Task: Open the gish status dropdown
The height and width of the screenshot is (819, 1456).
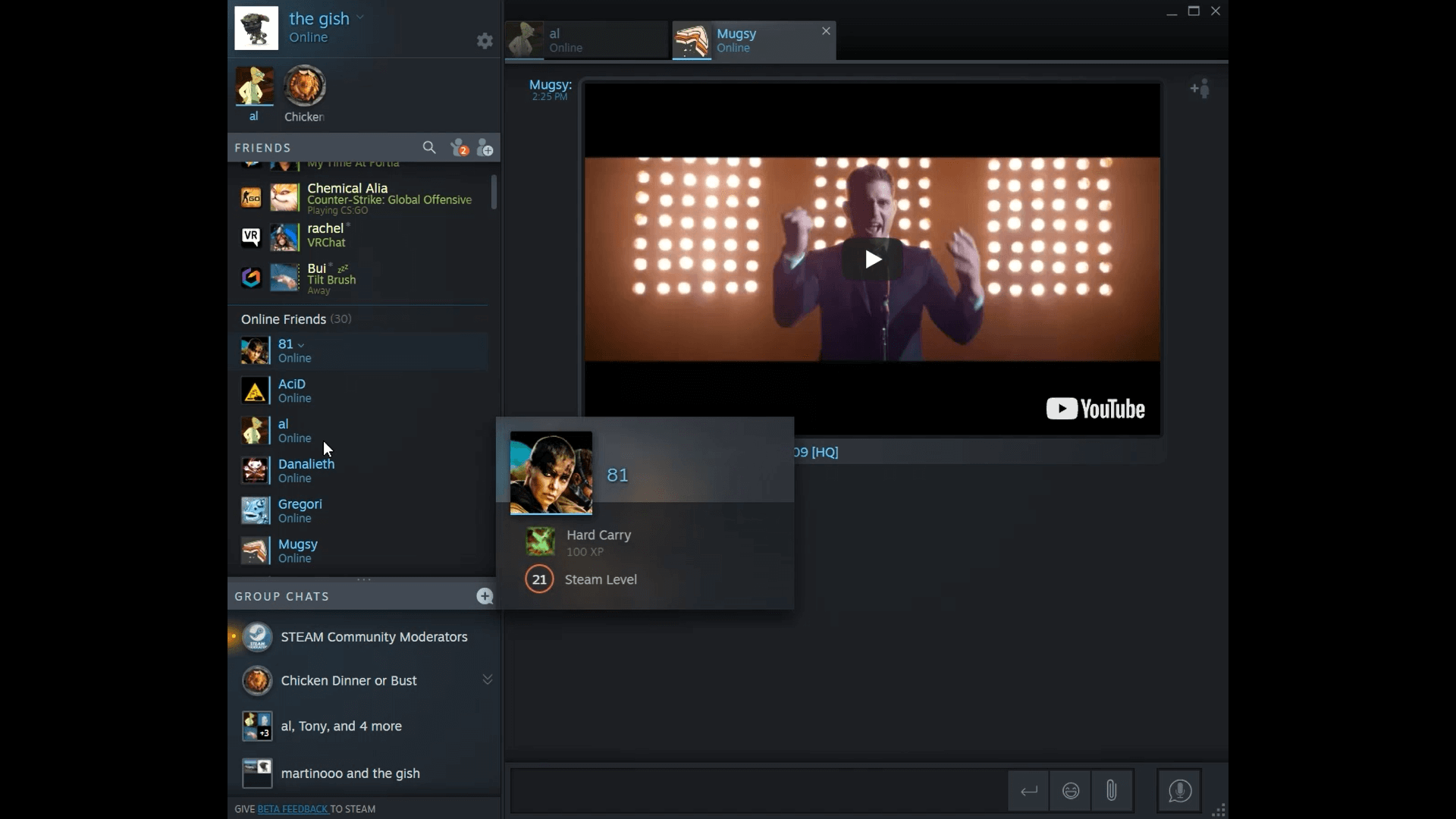Action: coord(362,16)
